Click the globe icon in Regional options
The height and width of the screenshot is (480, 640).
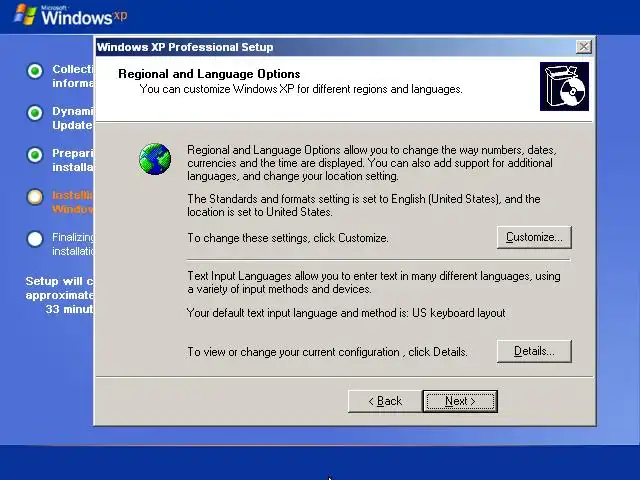pyautogui.click(x=155, y=159)
